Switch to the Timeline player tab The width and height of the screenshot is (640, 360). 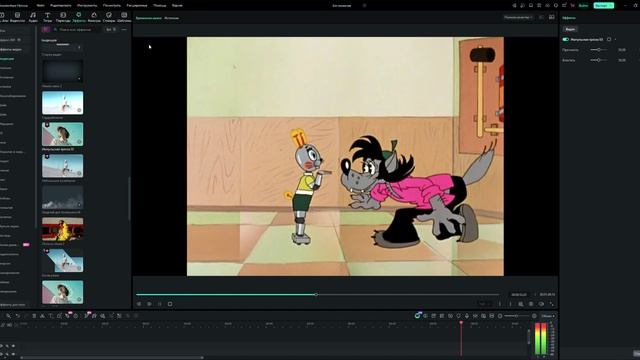click(149, 18)
